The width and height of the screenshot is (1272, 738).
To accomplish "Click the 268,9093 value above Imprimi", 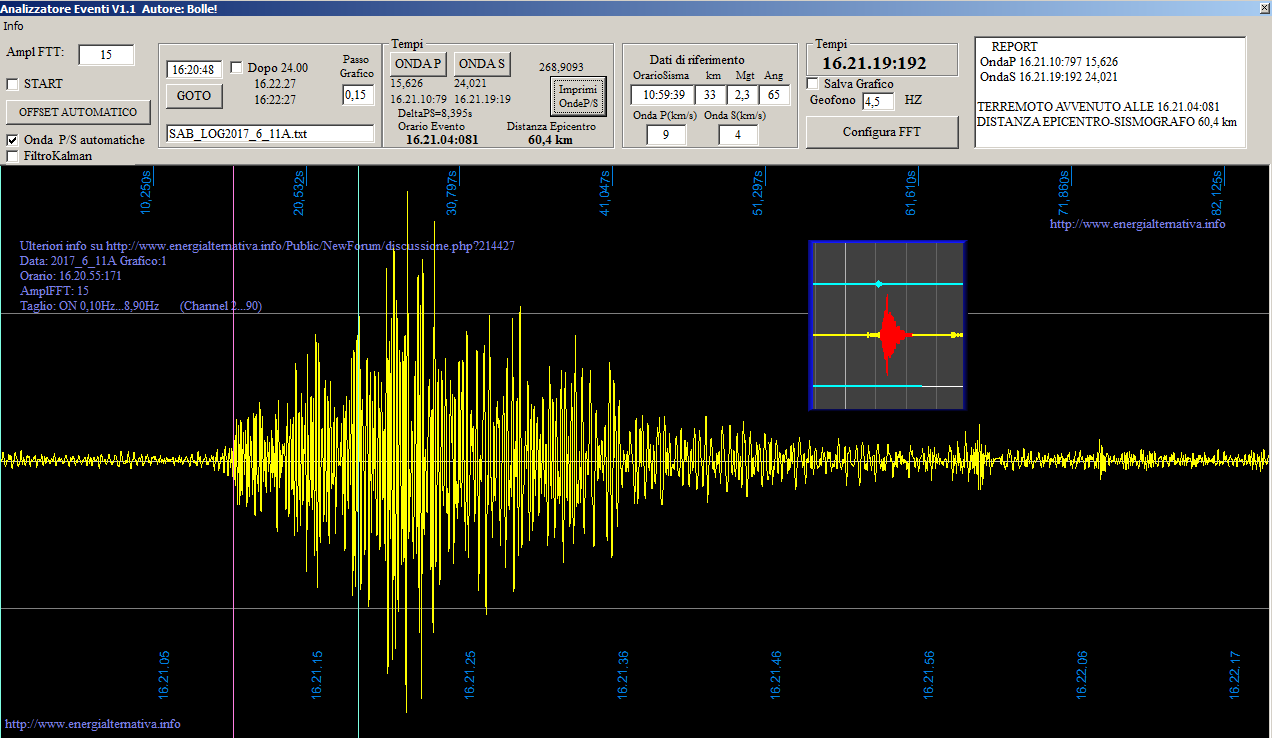I will click(561, 67).
